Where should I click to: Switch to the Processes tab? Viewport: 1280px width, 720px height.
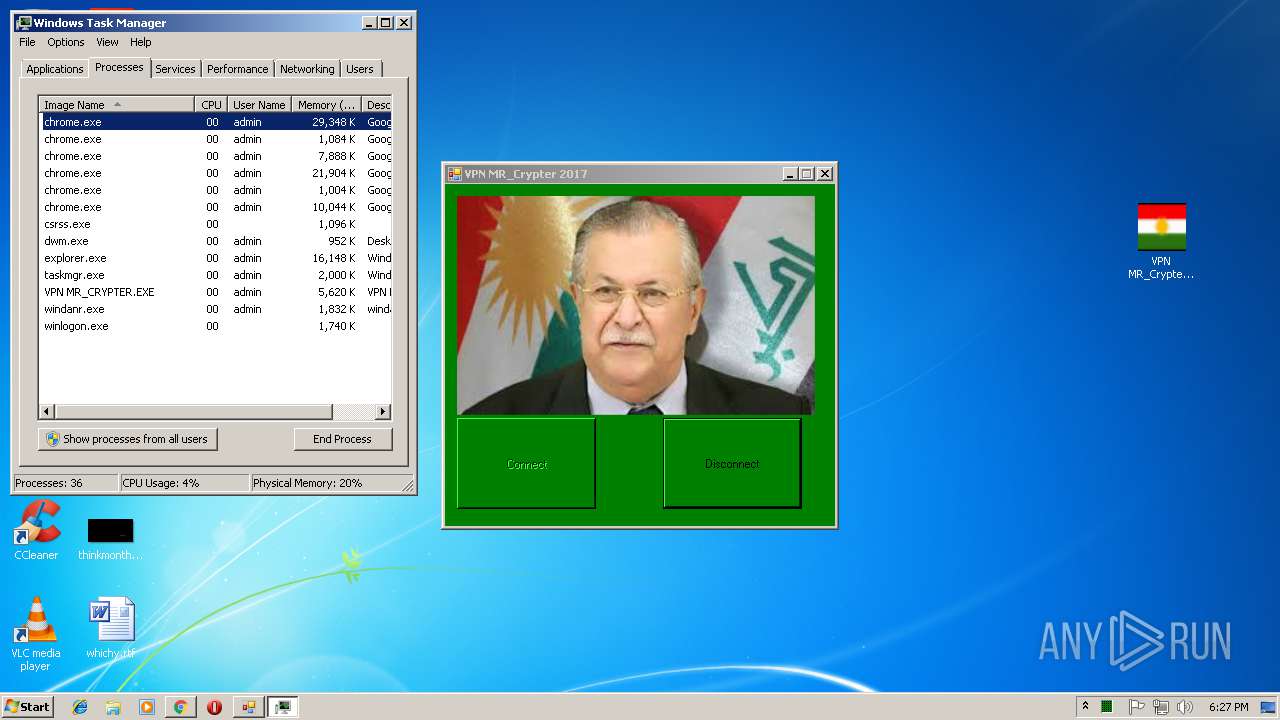[x=119, y=67]
